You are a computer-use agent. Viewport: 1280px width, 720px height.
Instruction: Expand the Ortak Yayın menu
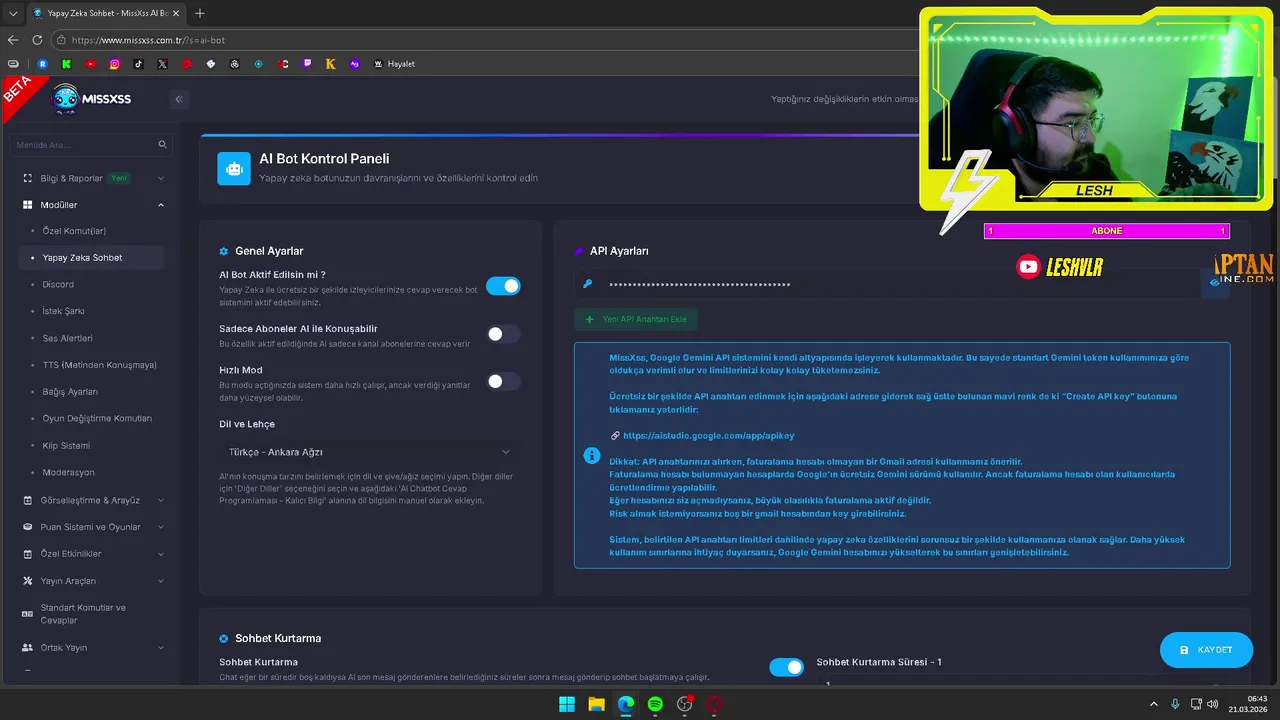point(92,647)
